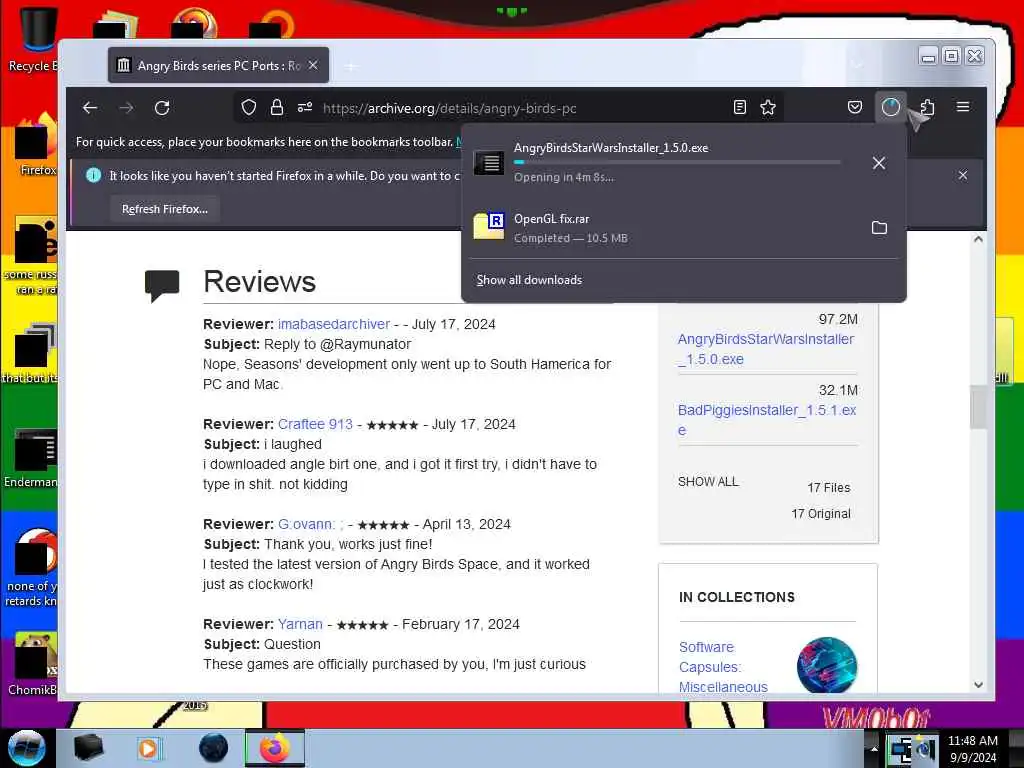Open the completed OpenGL fix.rar download

click(663, 228)
